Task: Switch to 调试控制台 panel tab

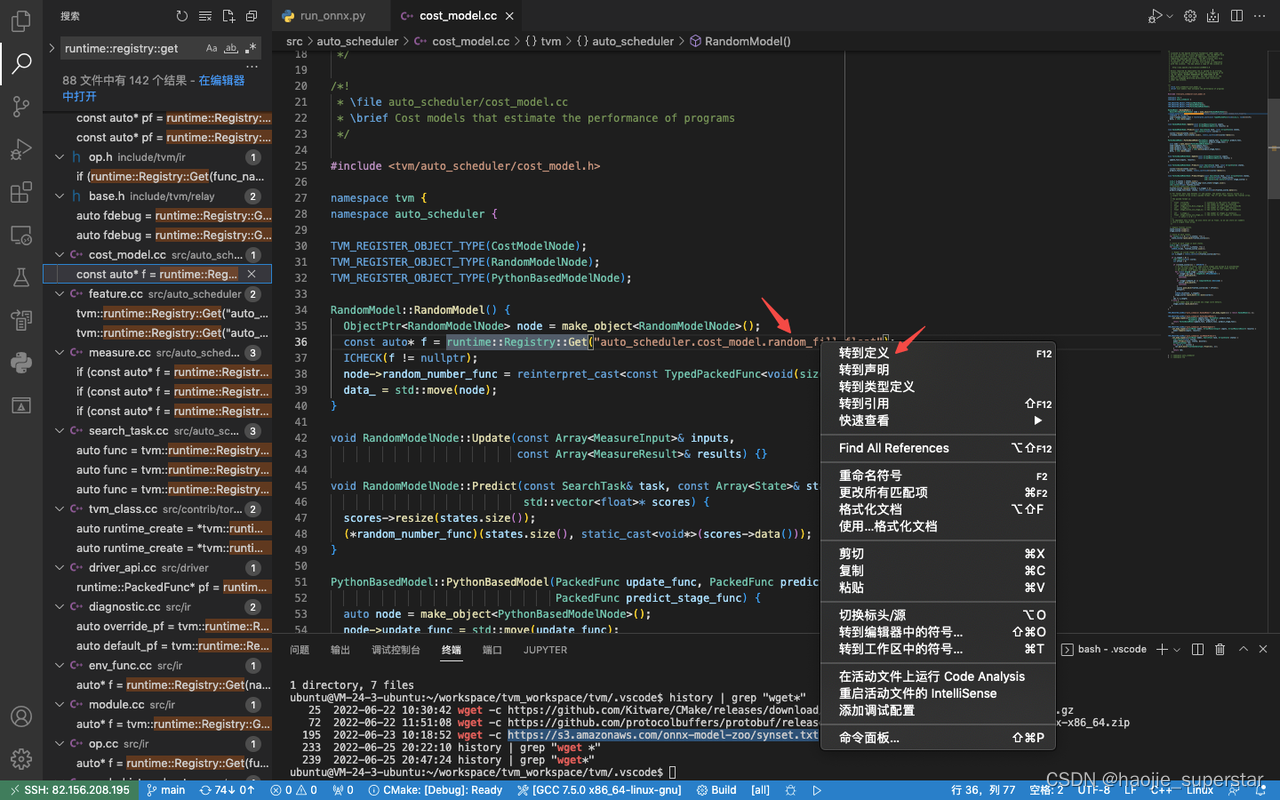Action: [396, 650]
